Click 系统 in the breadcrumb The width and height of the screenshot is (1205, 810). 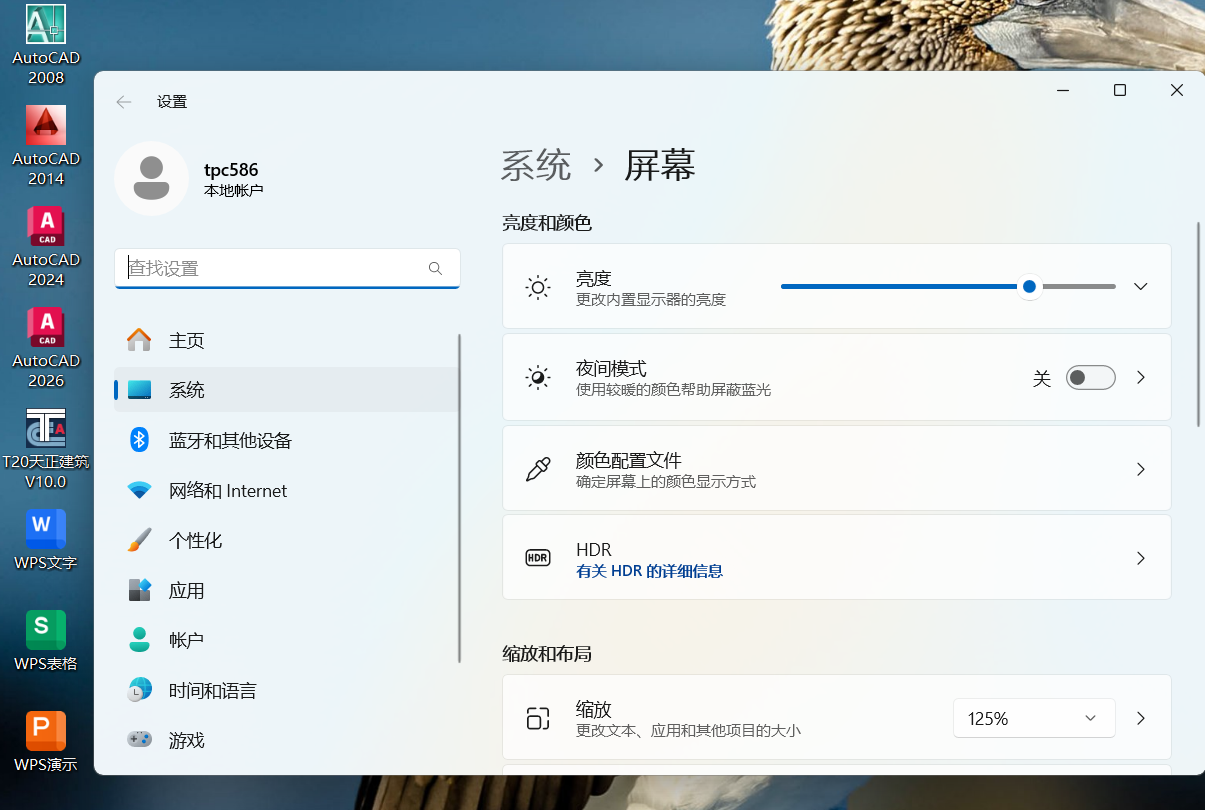point(536,165)
